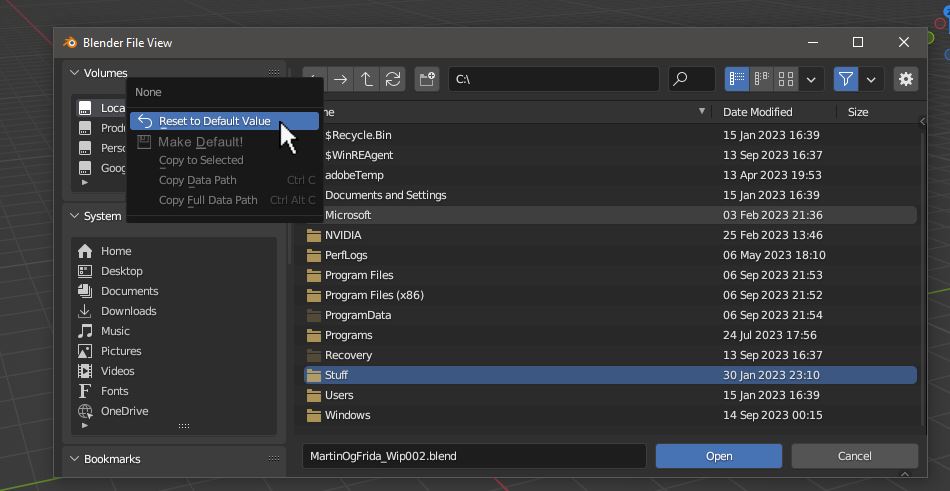Screen dimensions: 950x491
Task: Toggle name column sort arrow
Action: tap(702, 112)
